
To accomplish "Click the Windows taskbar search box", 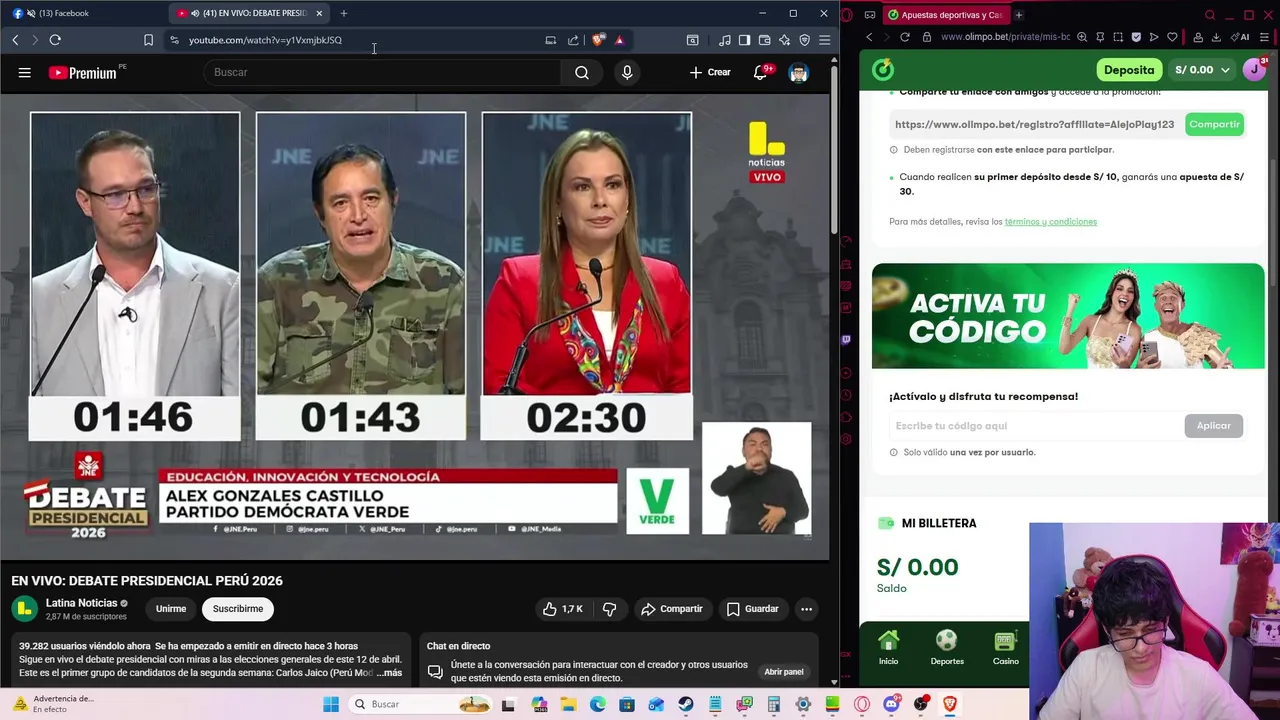I will pyautogui.click(x=420, y=704).
